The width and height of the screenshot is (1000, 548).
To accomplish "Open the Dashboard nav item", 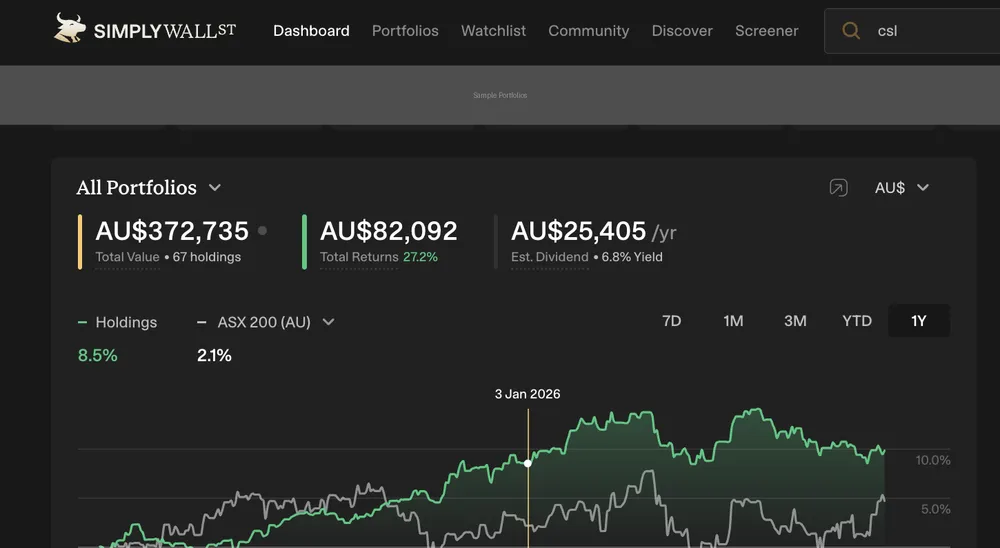I will coord(311,31).
